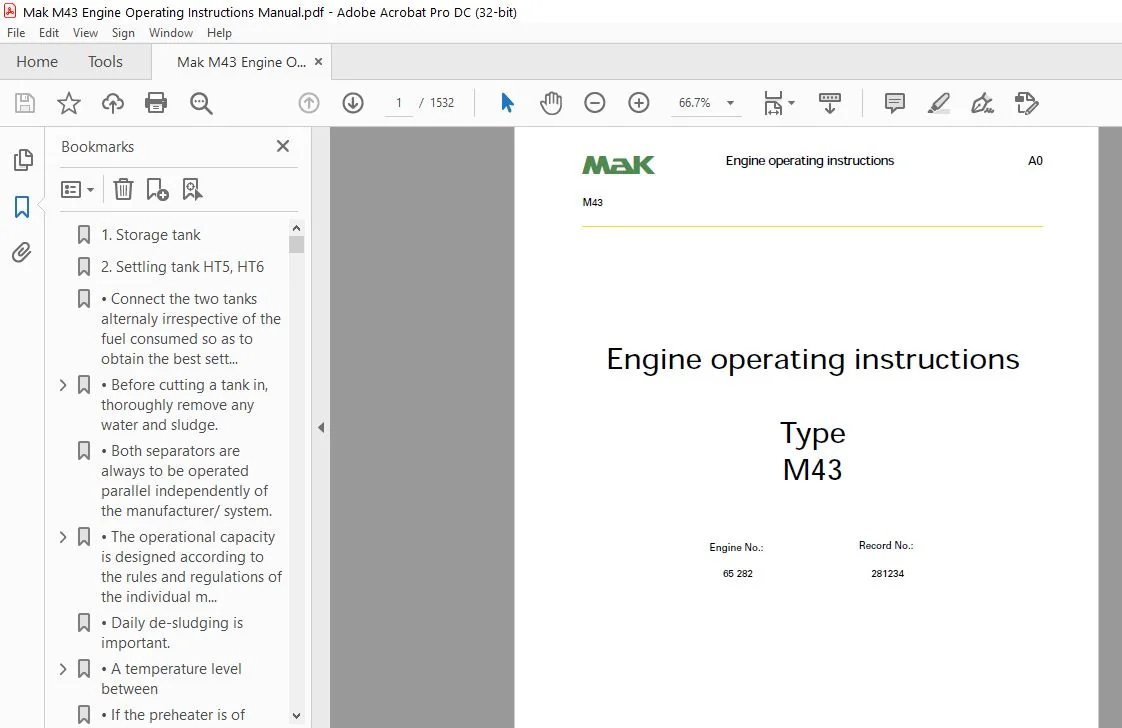Enable scrolling read mode tool
Screen dimensions: 1122x728
(829, 103)
